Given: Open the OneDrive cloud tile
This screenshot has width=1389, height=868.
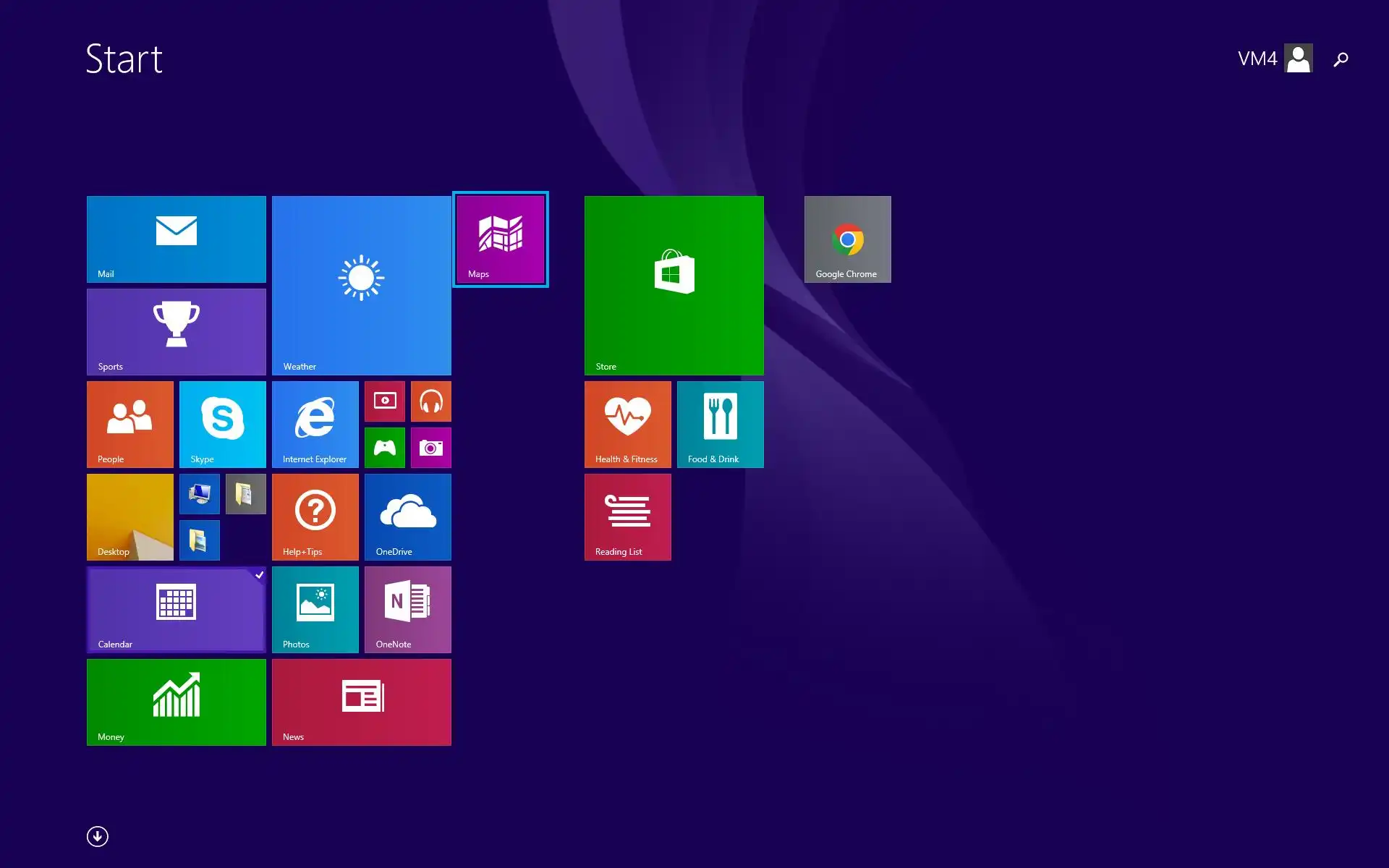Looking at the screenshot, I should (407, 516).
